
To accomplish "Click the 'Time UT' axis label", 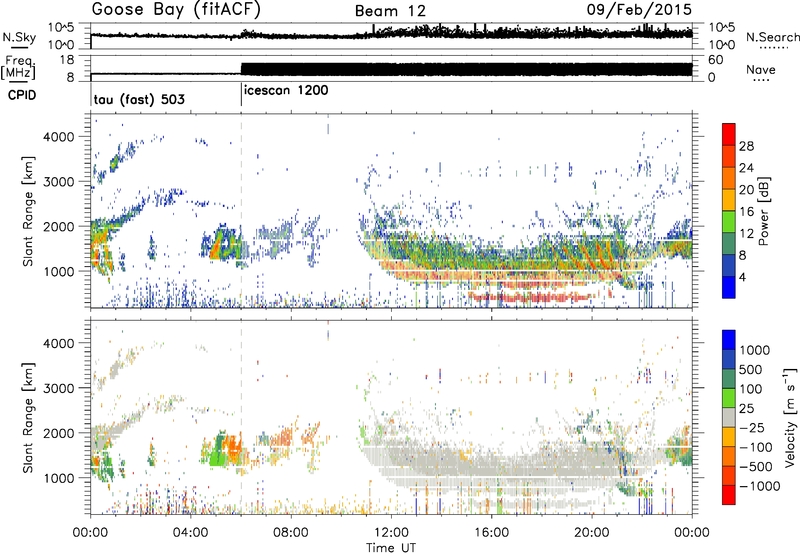I will tap(391, 547).
